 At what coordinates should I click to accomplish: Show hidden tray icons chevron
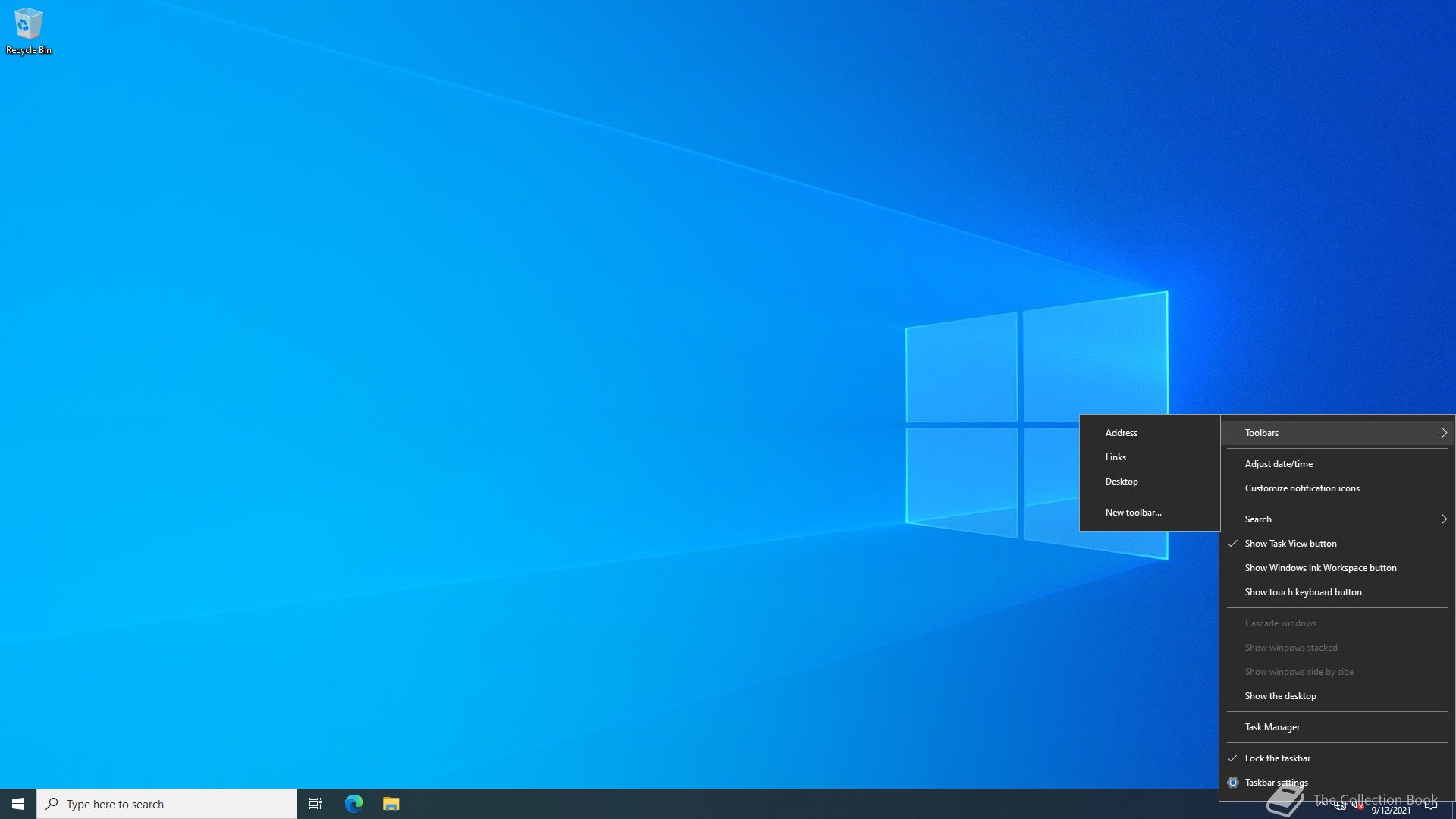[x=1322, y=803]
